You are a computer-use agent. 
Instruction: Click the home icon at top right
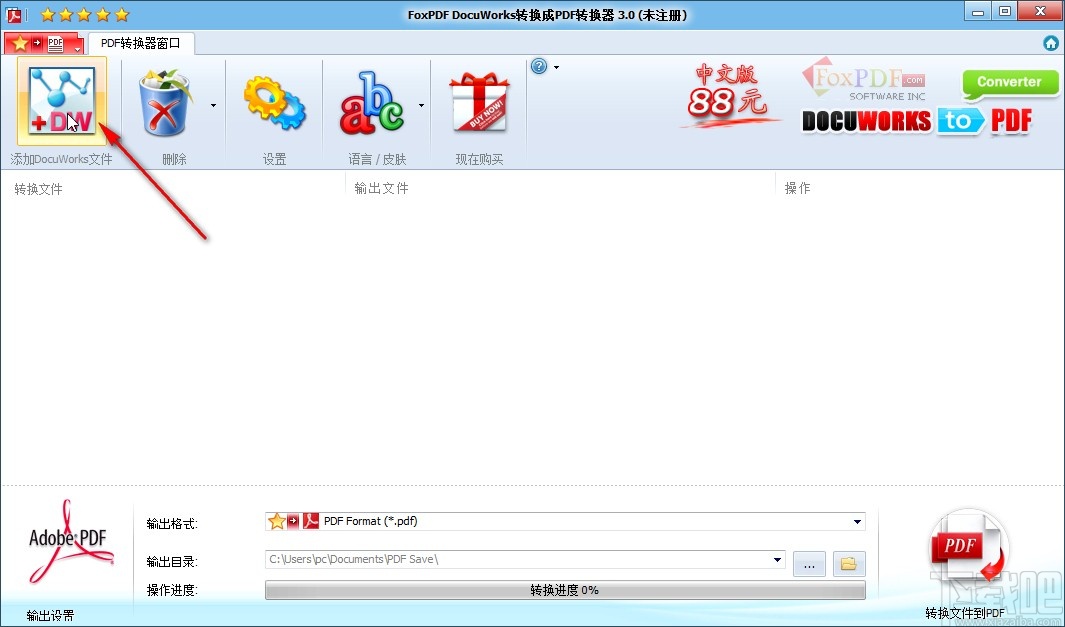click(1050, 43)
